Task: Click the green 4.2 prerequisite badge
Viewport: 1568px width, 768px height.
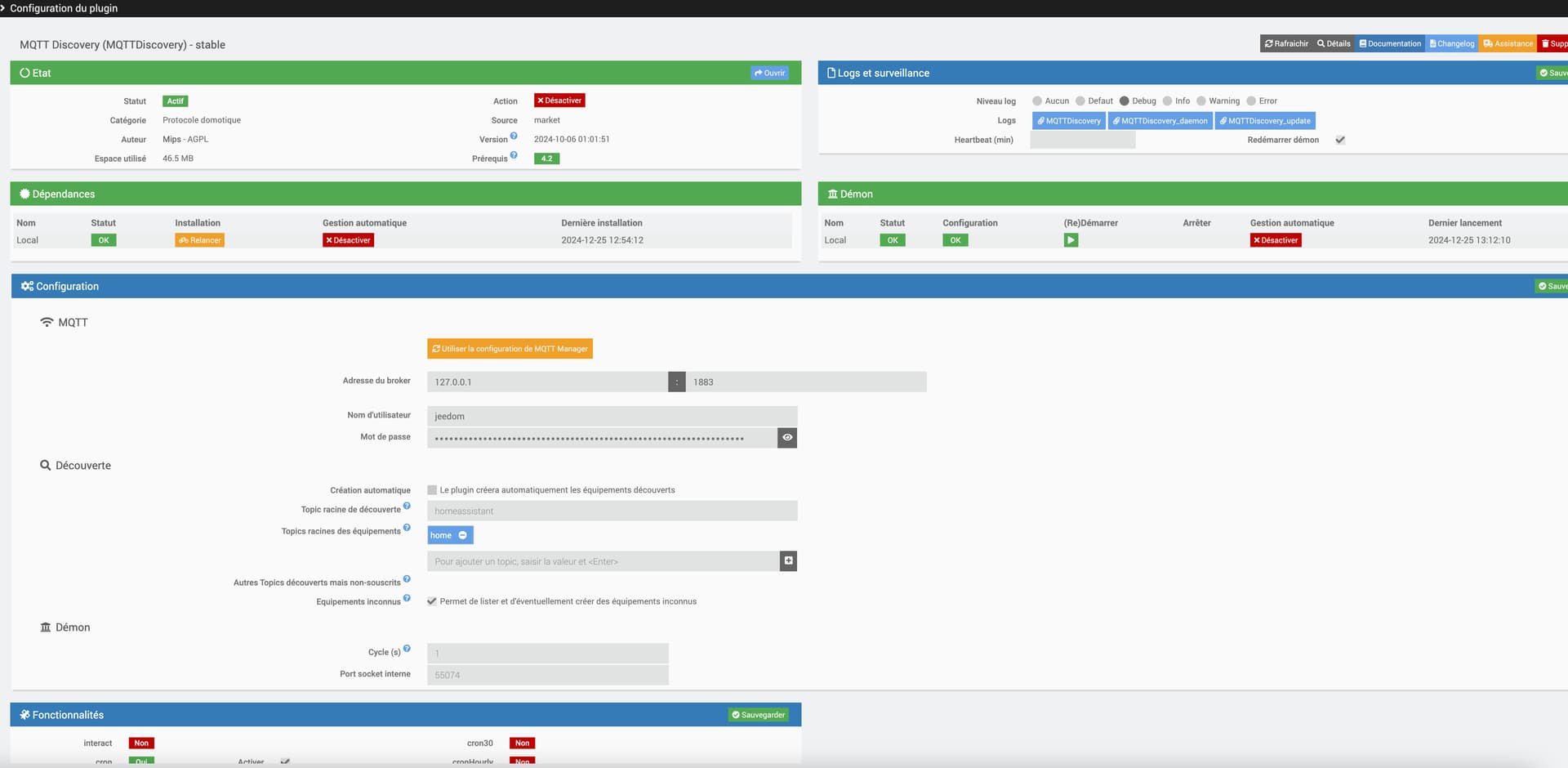Action: (546, 159)
